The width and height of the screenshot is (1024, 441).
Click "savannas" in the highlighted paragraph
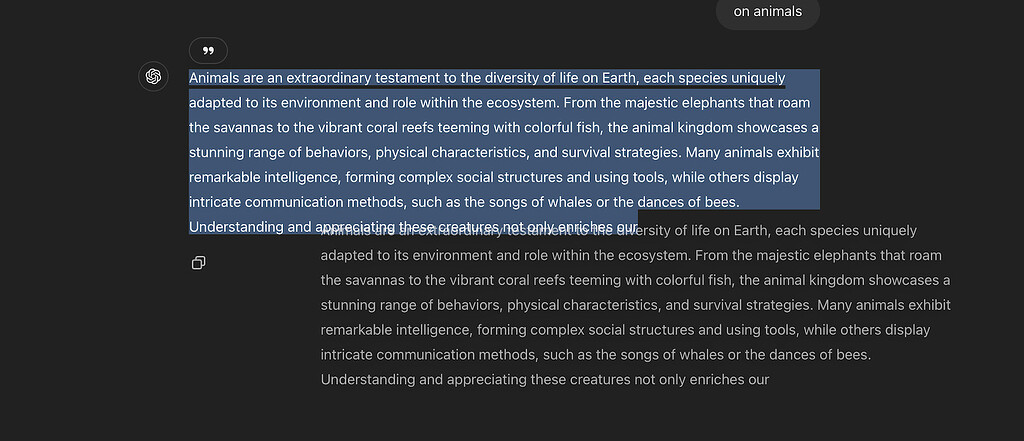pos(244,128)
